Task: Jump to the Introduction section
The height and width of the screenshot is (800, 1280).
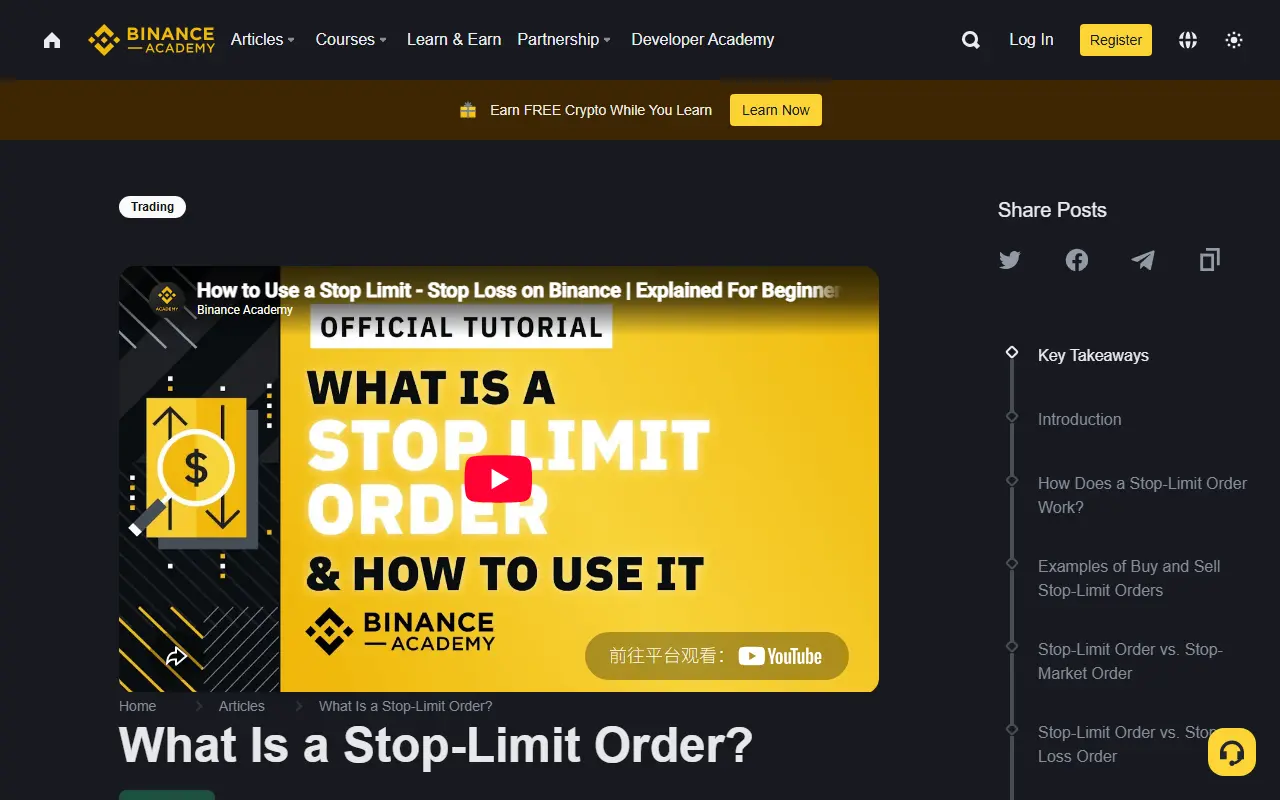Action: point(1080,419)
